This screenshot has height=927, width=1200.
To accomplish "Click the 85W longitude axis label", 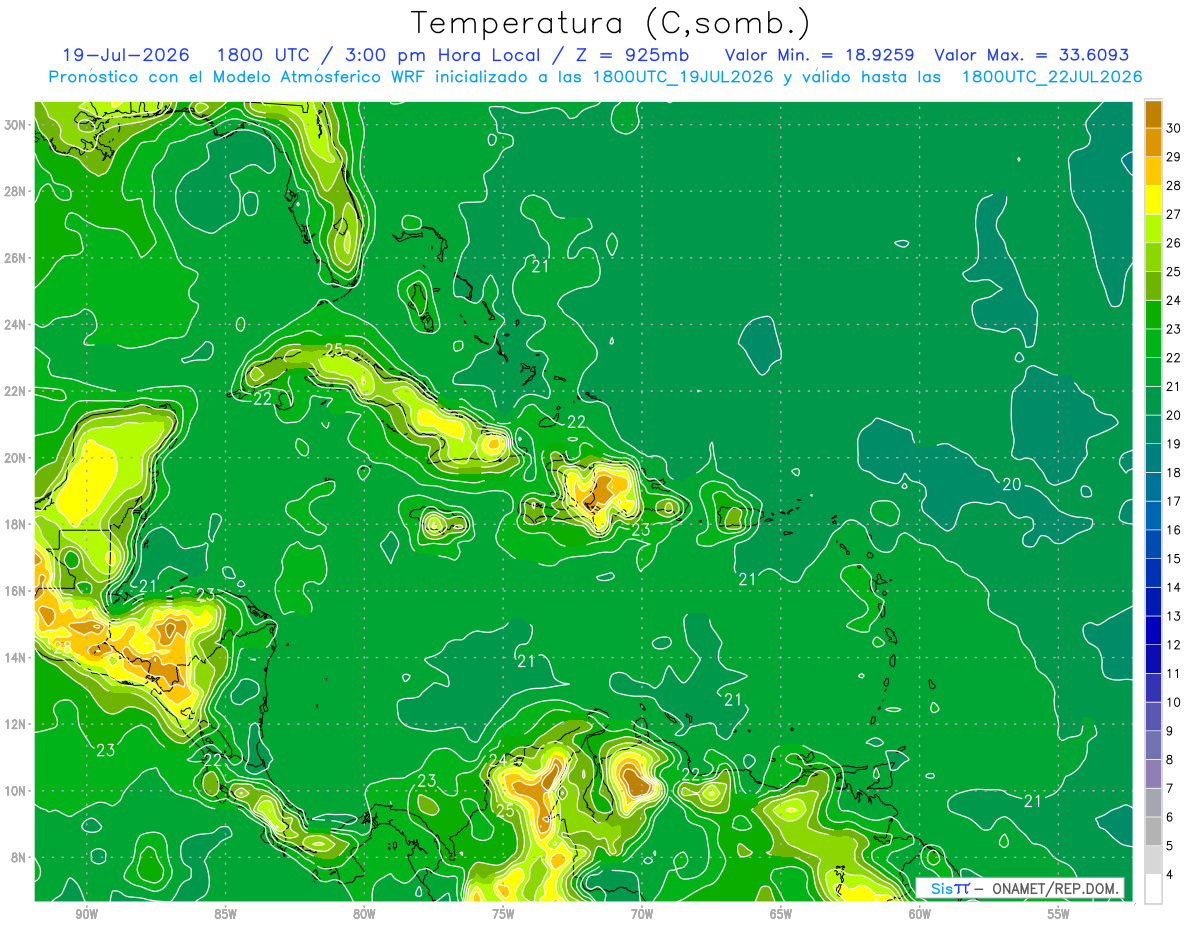I will click(x=225, y=914).
